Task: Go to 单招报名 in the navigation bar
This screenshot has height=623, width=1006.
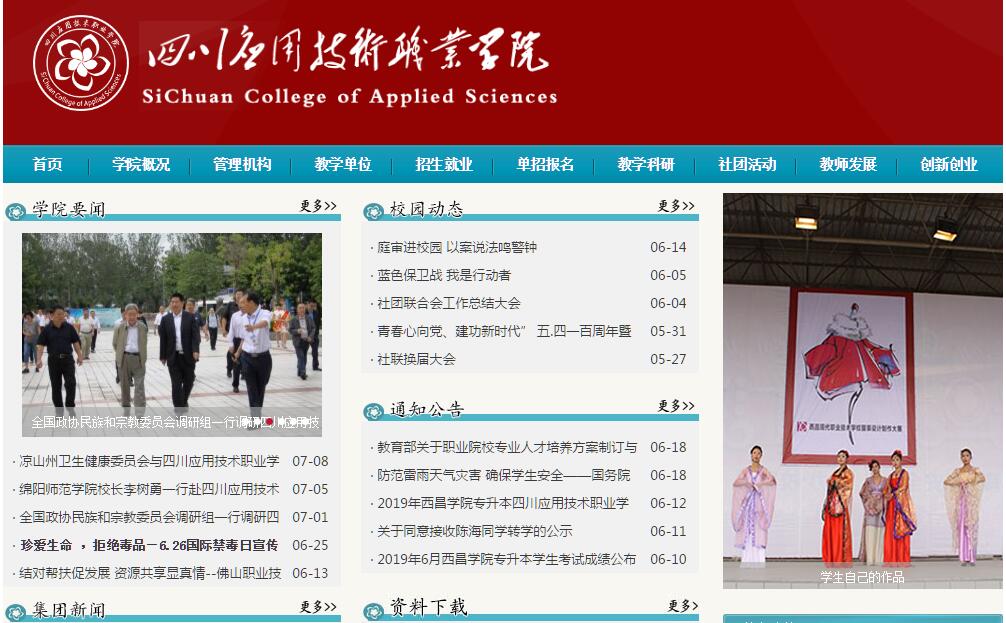Action: point(545,165)
